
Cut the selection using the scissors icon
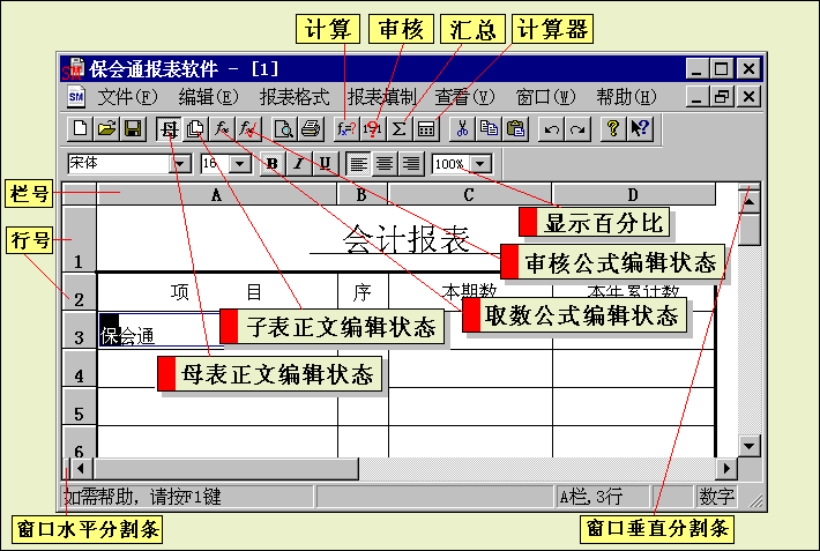point(462,129)
